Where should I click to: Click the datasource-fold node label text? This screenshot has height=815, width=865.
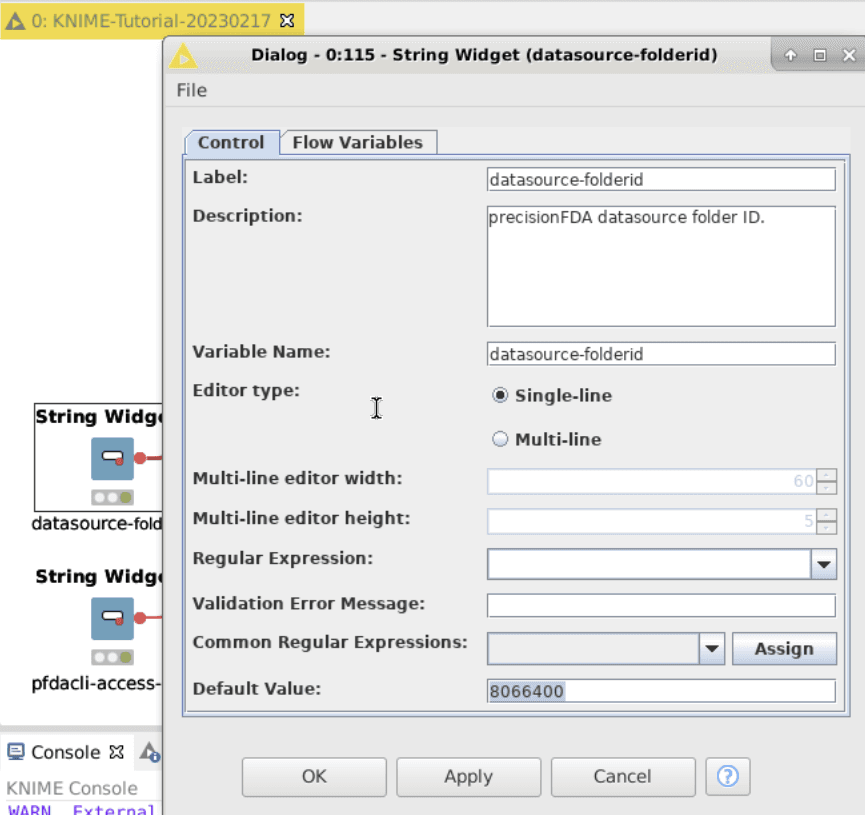click(97, 523)
